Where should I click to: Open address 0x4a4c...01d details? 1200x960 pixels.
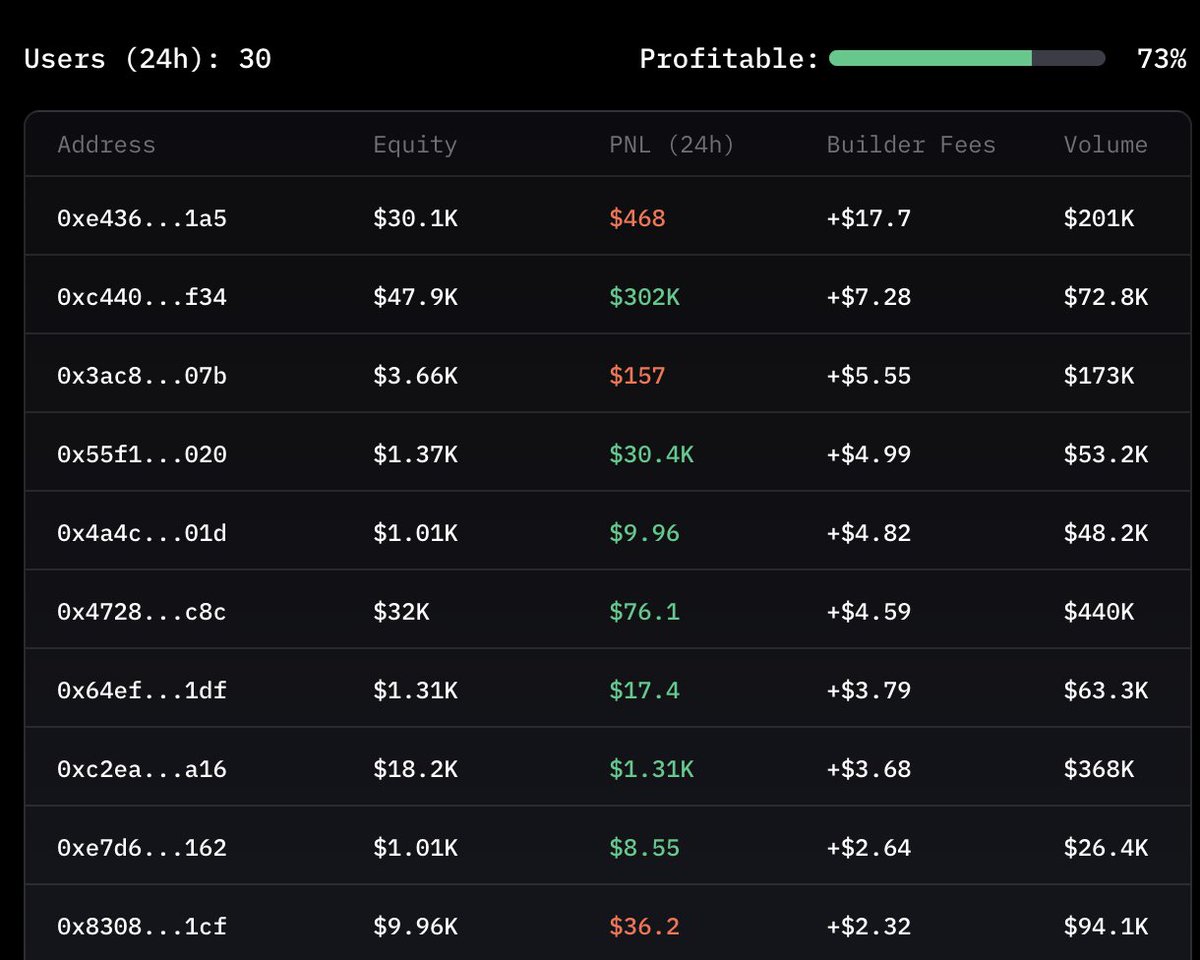[x=140, y=532]
